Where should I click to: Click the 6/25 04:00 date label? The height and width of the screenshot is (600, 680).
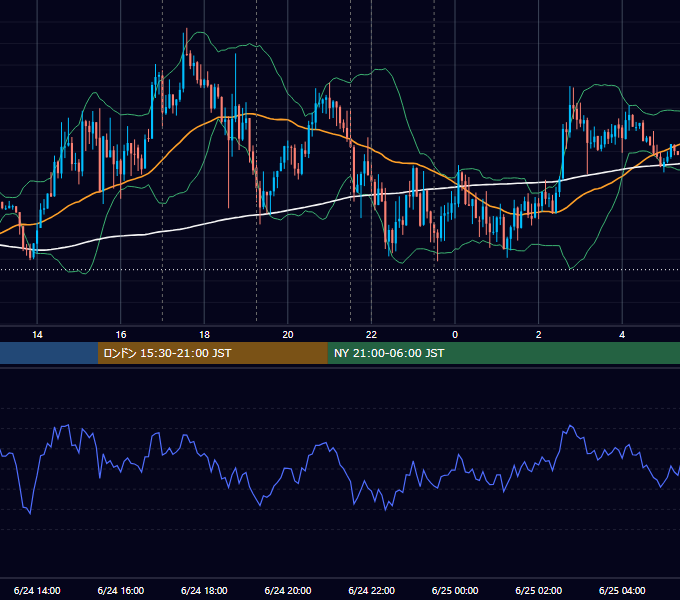click(622, 590)
